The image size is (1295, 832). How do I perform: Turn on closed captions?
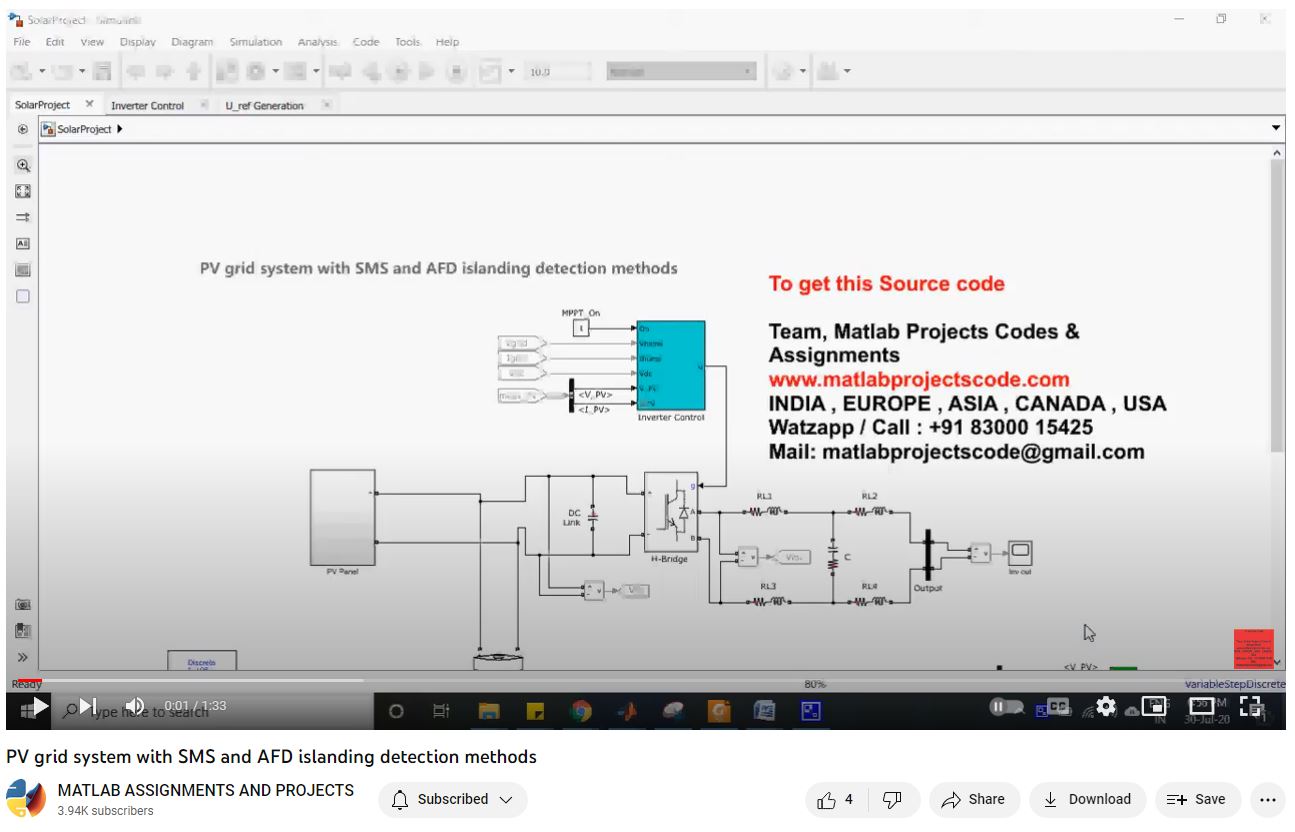coord(1057,706)
